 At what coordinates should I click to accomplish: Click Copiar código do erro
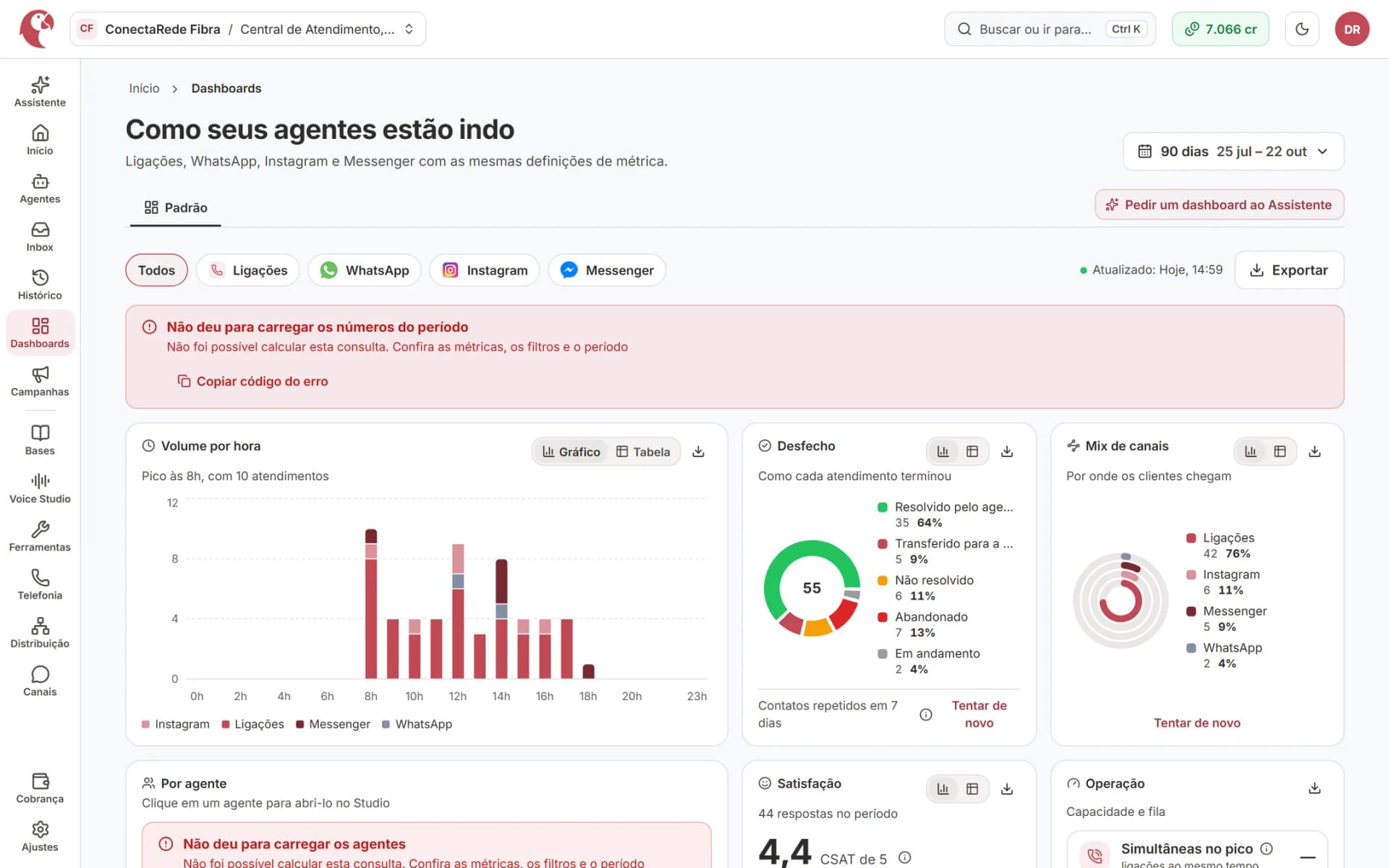pyautogui.click(x=252, y=381)
